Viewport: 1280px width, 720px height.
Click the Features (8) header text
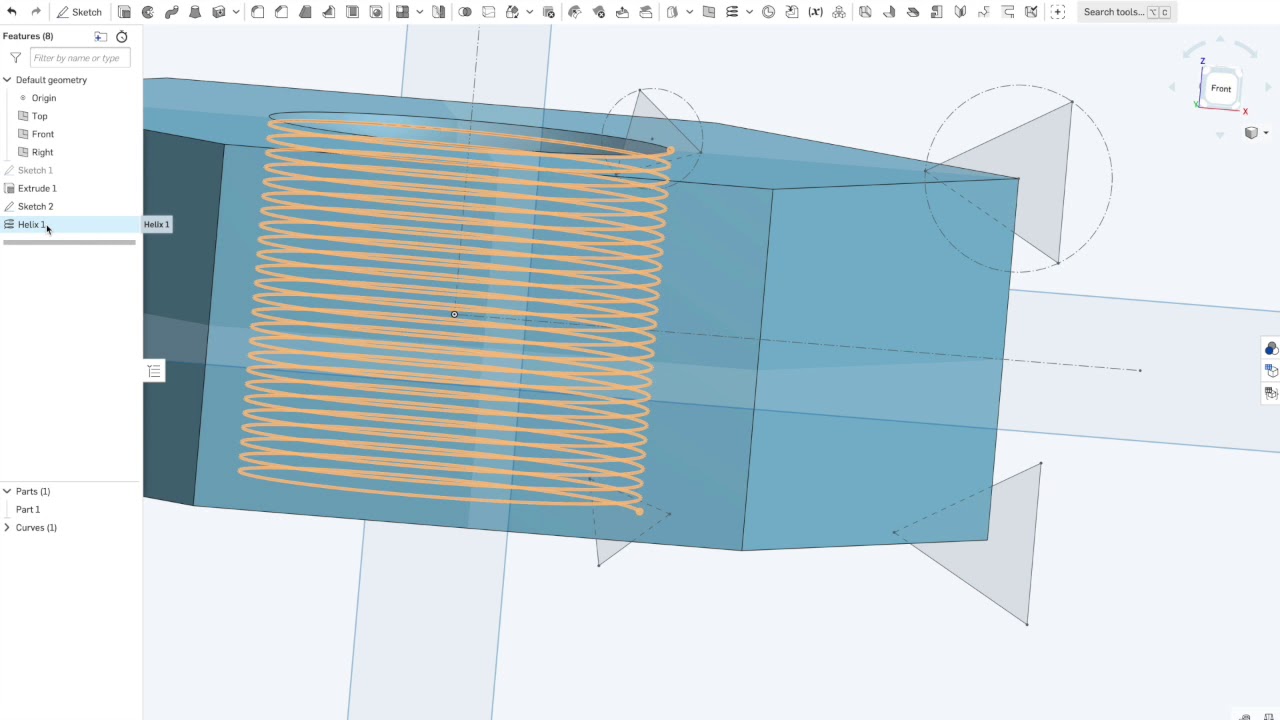click(x=28, y=36)
